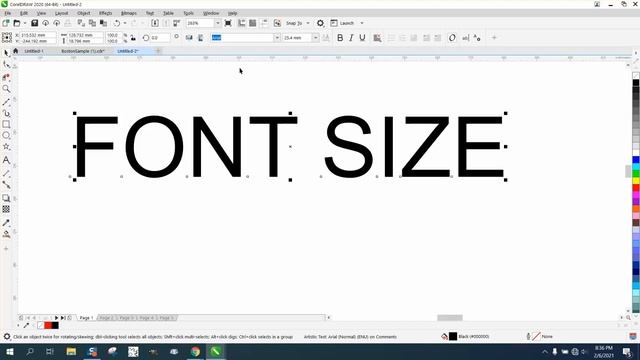This screenshot has height=360, width=640.
Task: Select the Ellipse tool
Action: (6, 136)
